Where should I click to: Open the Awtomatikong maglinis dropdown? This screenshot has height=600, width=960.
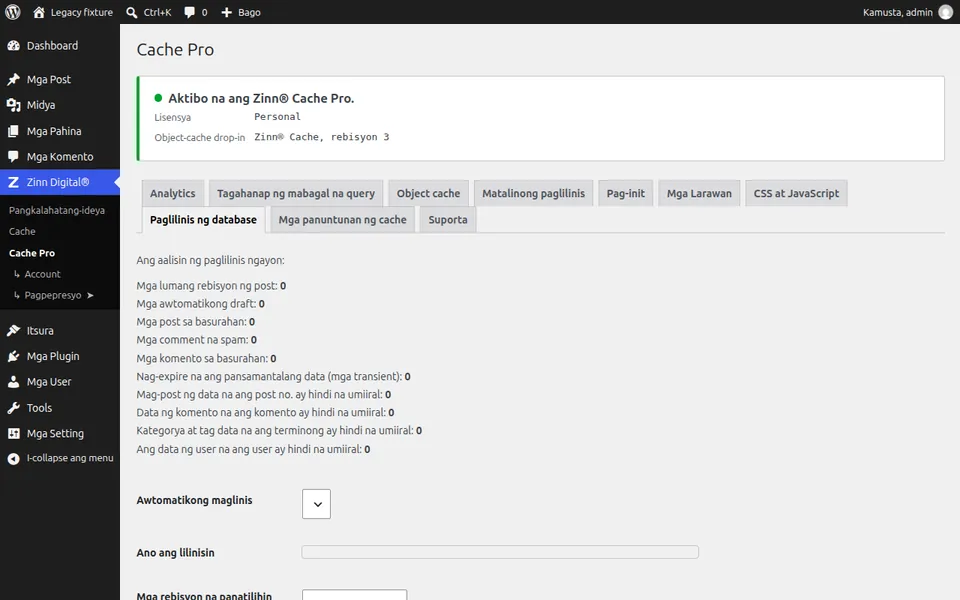coord(317,504)
